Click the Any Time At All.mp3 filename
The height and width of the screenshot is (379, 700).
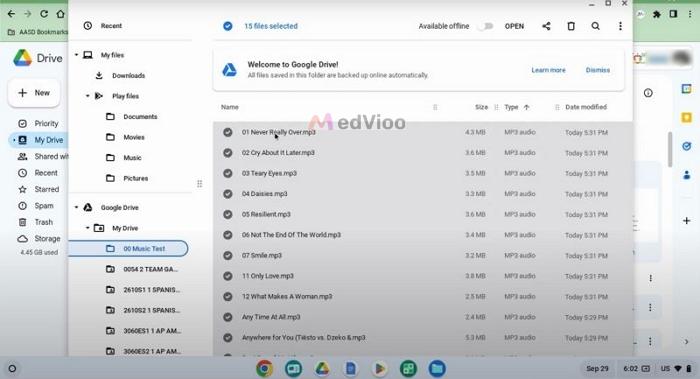pos(271,317)
